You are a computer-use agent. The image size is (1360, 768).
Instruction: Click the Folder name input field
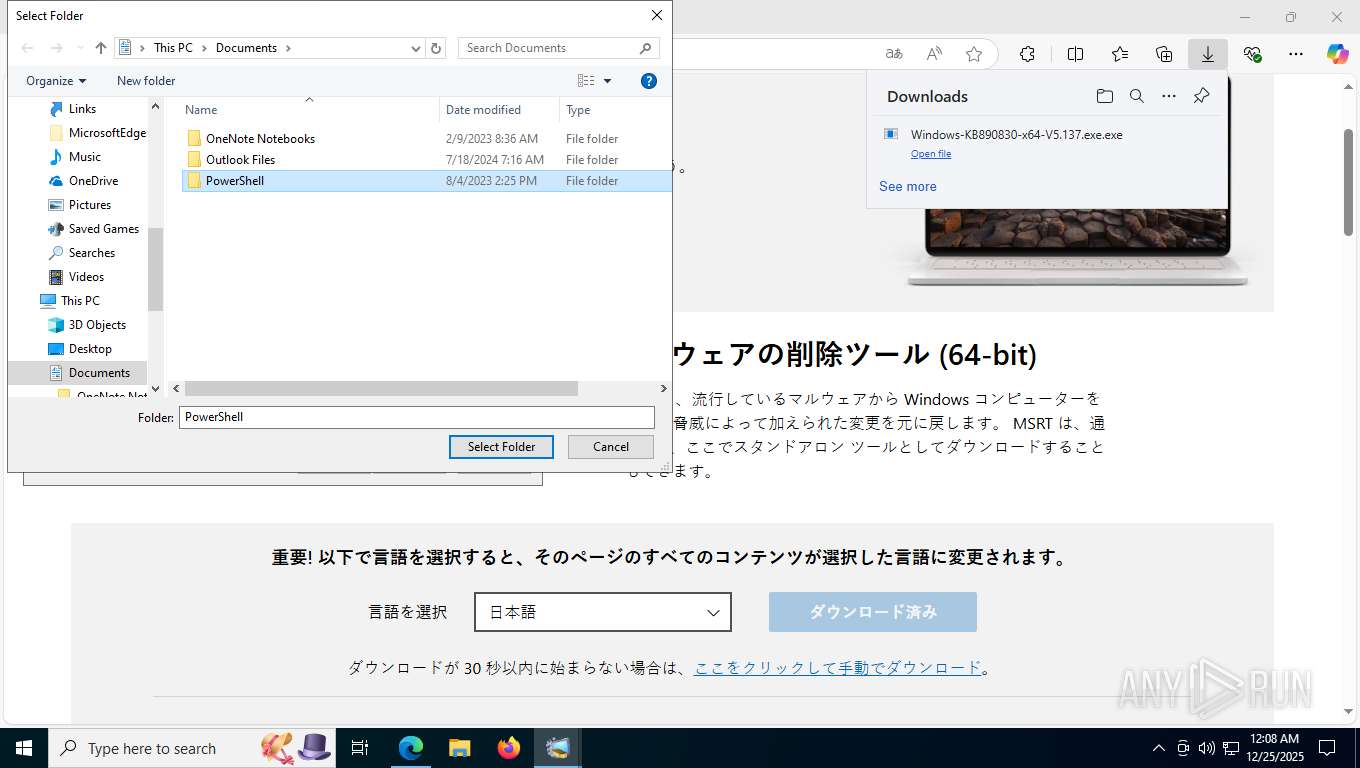click(x=417, y=417)
